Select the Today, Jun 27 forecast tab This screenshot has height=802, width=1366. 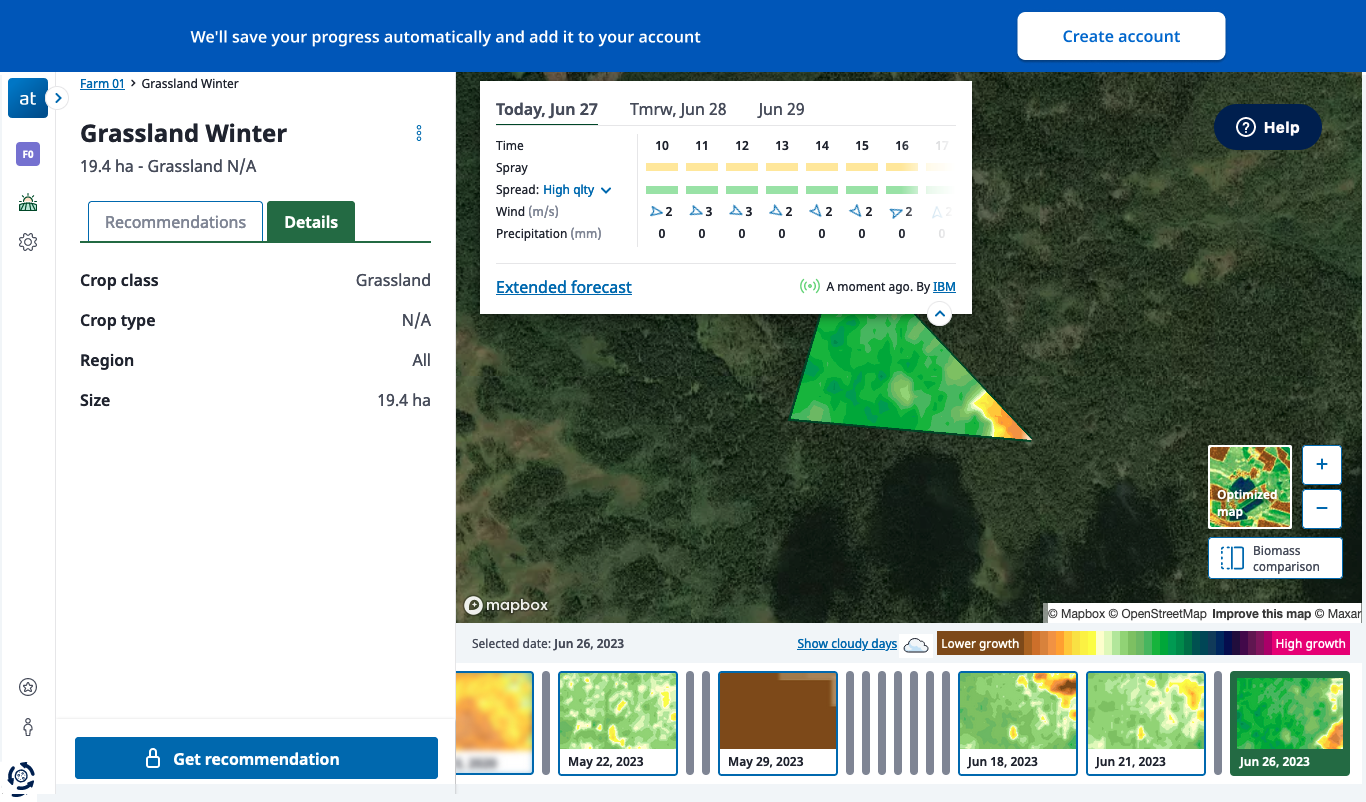547,110
